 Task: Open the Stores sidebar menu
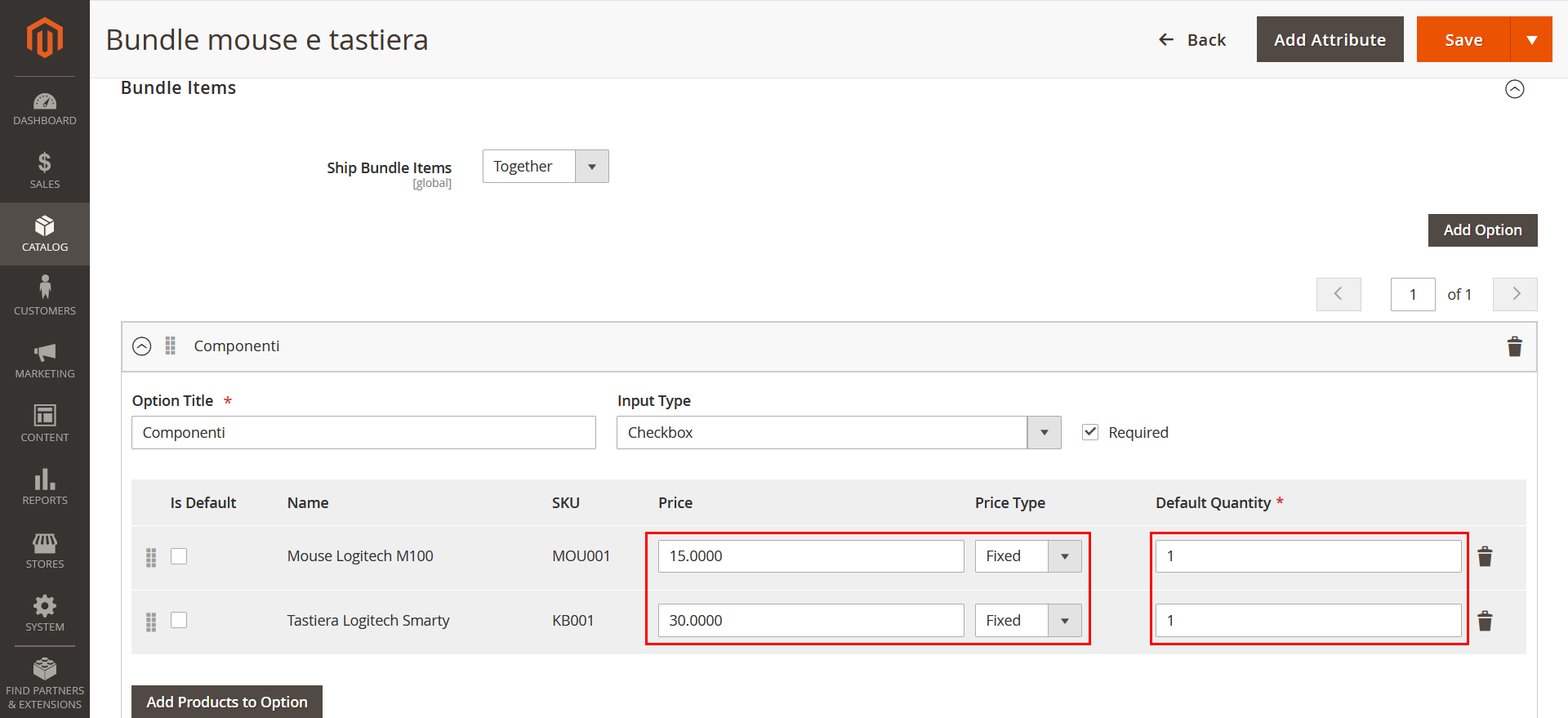click(45, 550)
